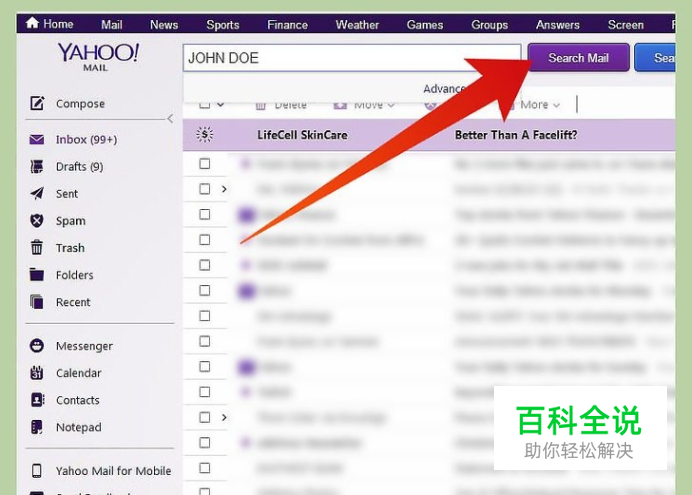The height and width of the screenshot is (495, 692).
Task: Open the select-all dropdown arrow
Action: tap(221, 105)
